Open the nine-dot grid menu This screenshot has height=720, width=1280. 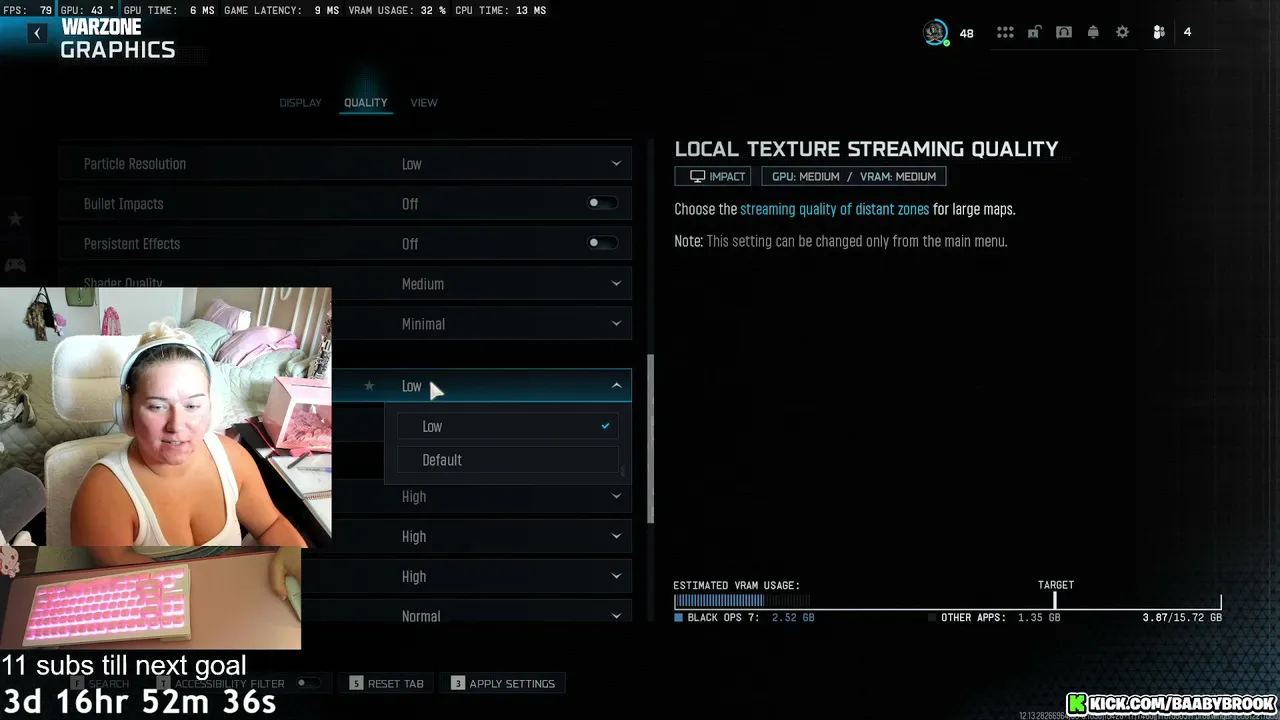1005,33
